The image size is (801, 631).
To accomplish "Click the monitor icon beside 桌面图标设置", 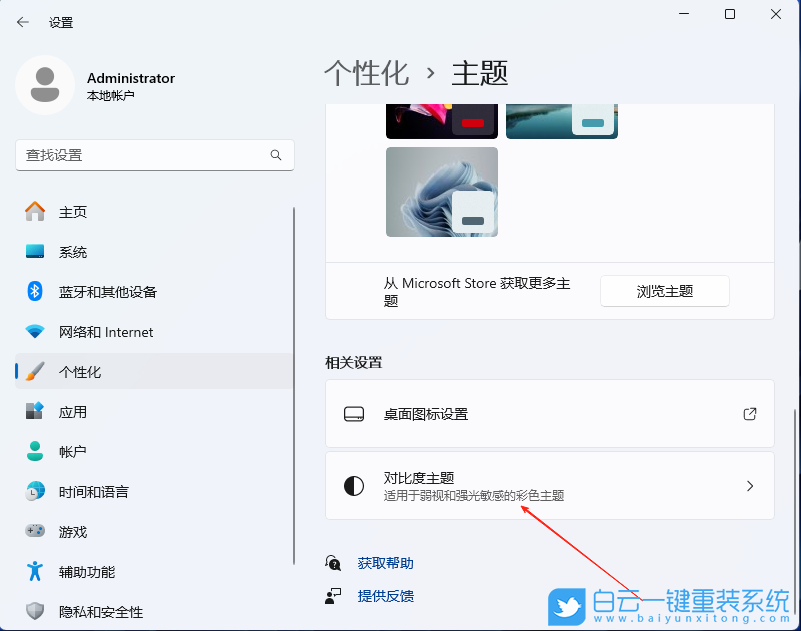I will (x=353, y=413).
